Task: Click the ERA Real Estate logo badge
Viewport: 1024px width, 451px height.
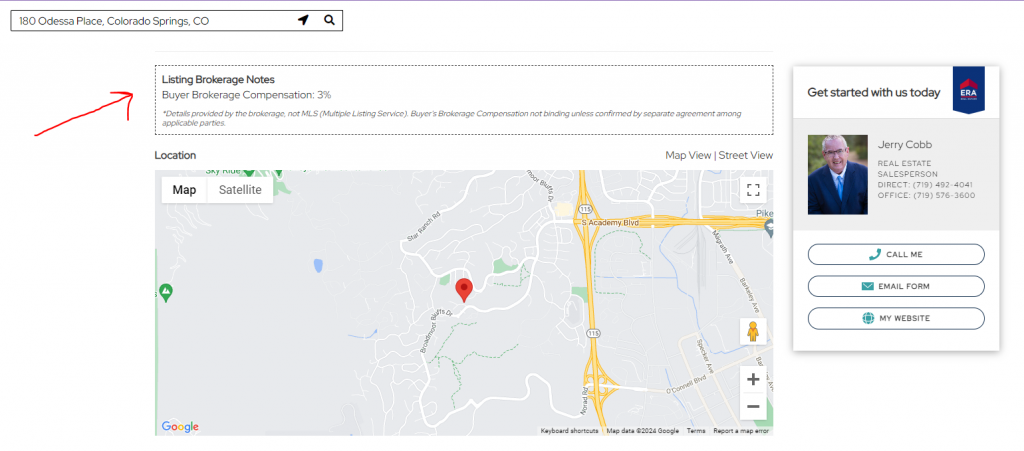Action: click(969, 91)
